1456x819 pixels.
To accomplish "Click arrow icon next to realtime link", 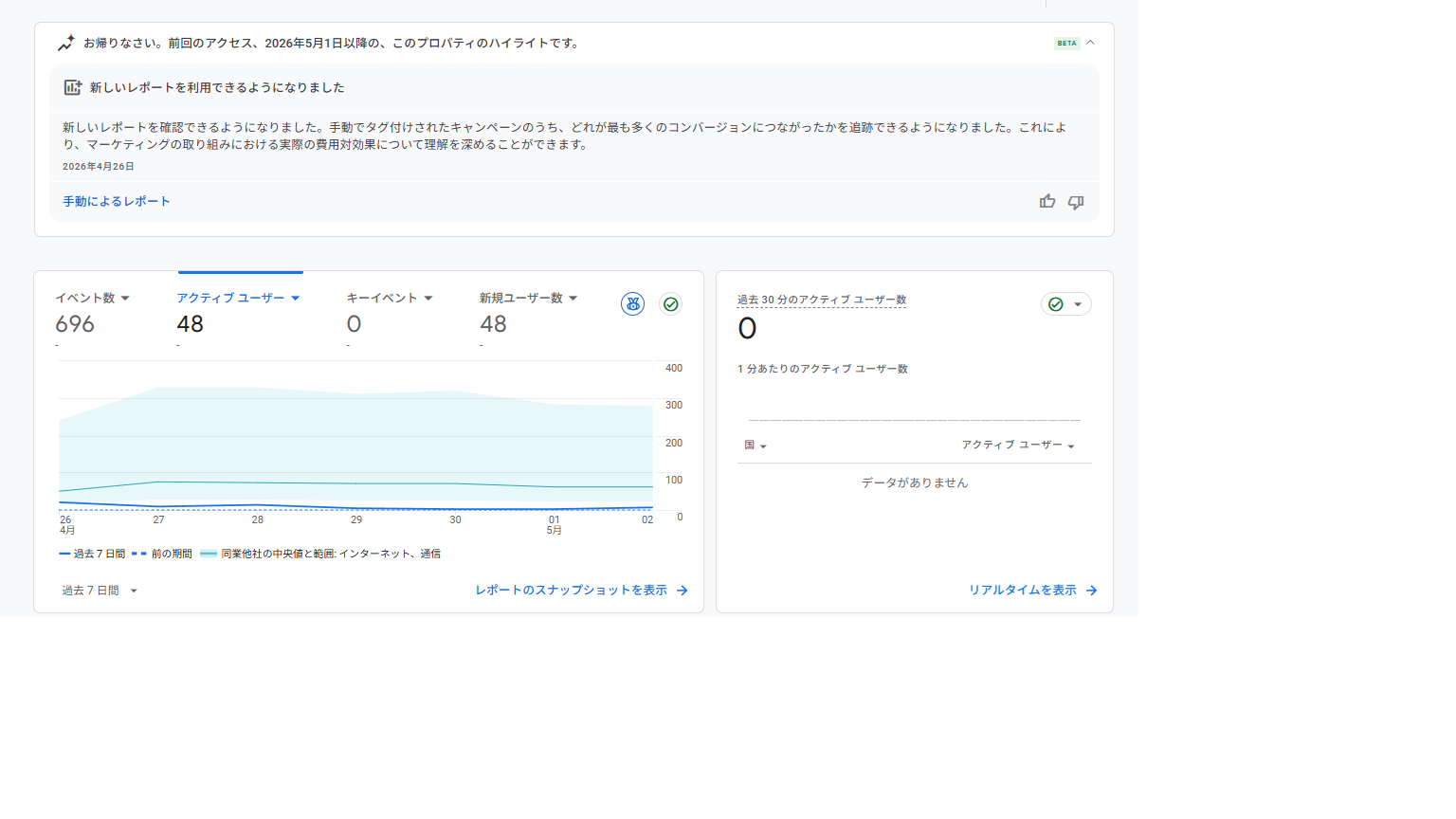I will [x=1092, y=591].
